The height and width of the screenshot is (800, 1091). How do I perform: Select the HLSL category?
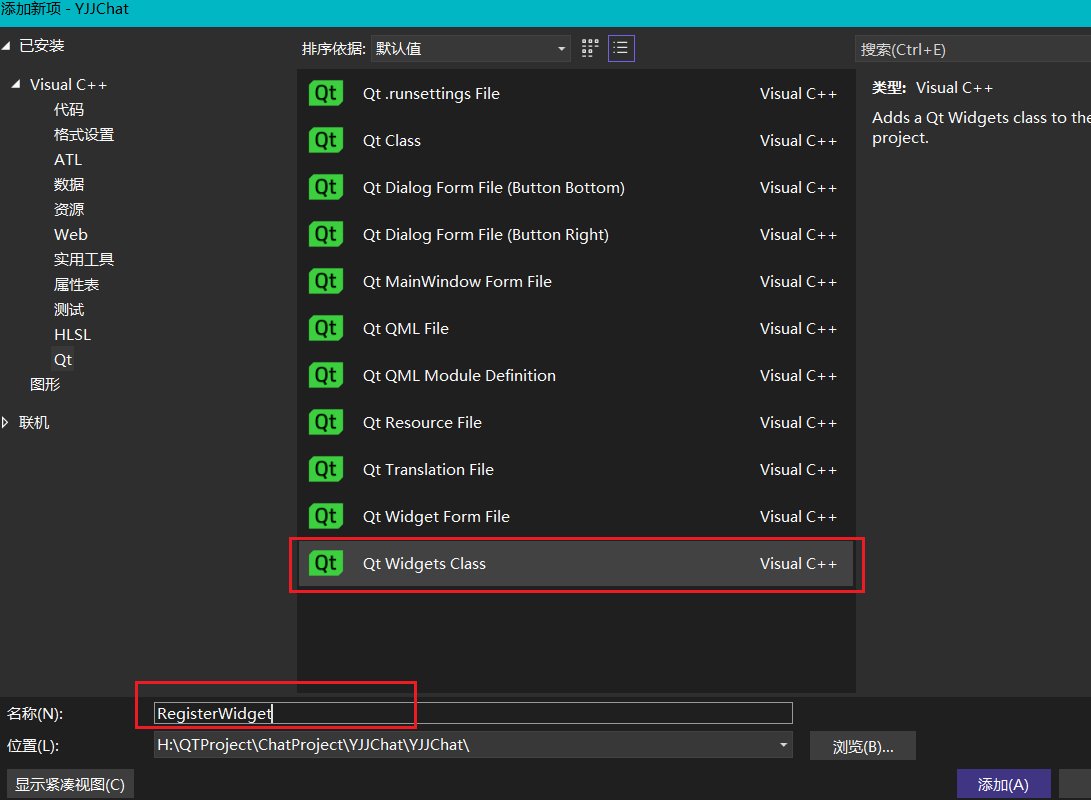pyautogui.click(x=72, y=335)
